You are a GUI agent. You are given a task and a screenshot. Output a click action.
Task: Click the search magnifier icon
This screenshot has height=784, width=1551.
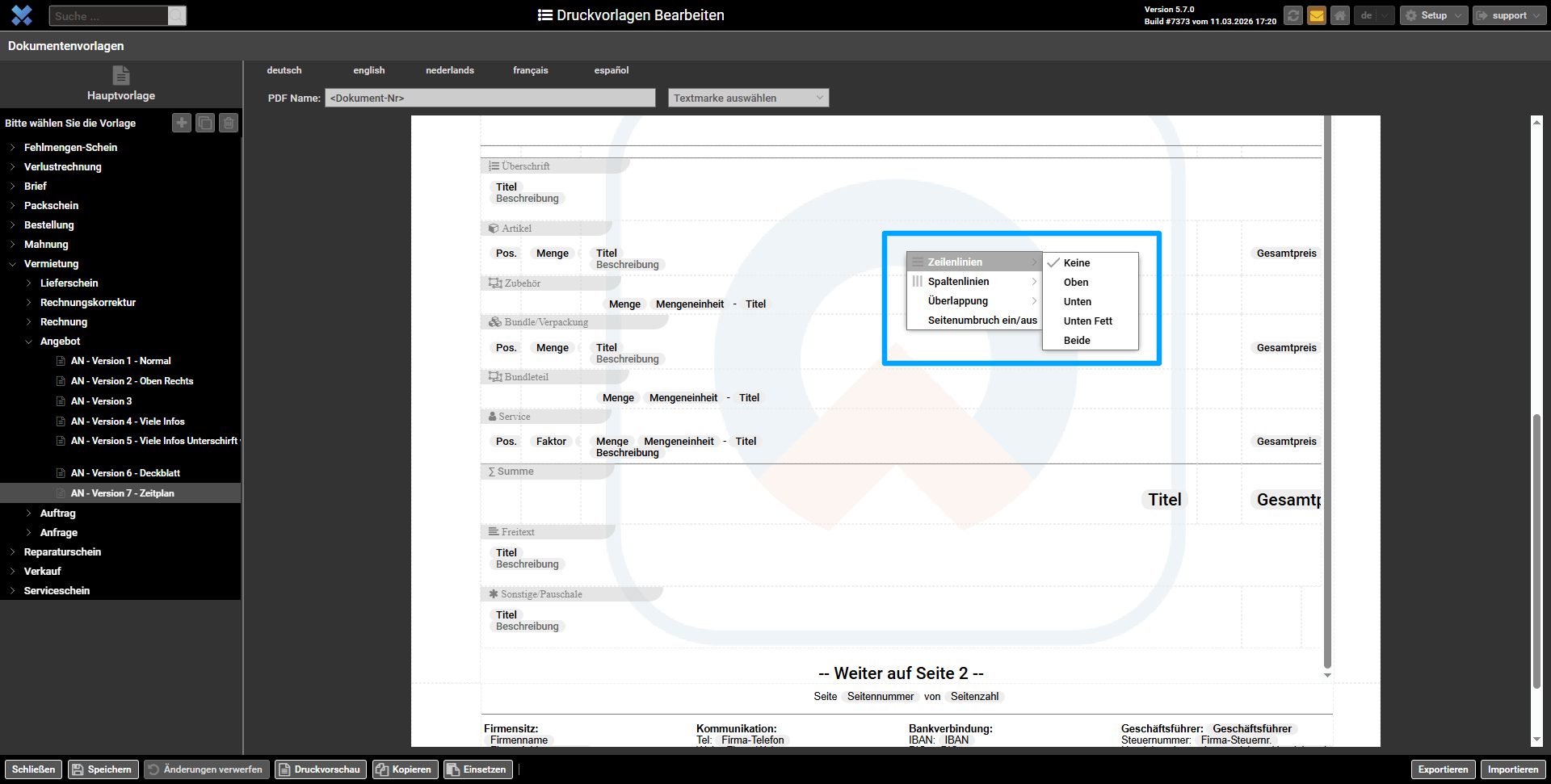[x=177, y=15]
